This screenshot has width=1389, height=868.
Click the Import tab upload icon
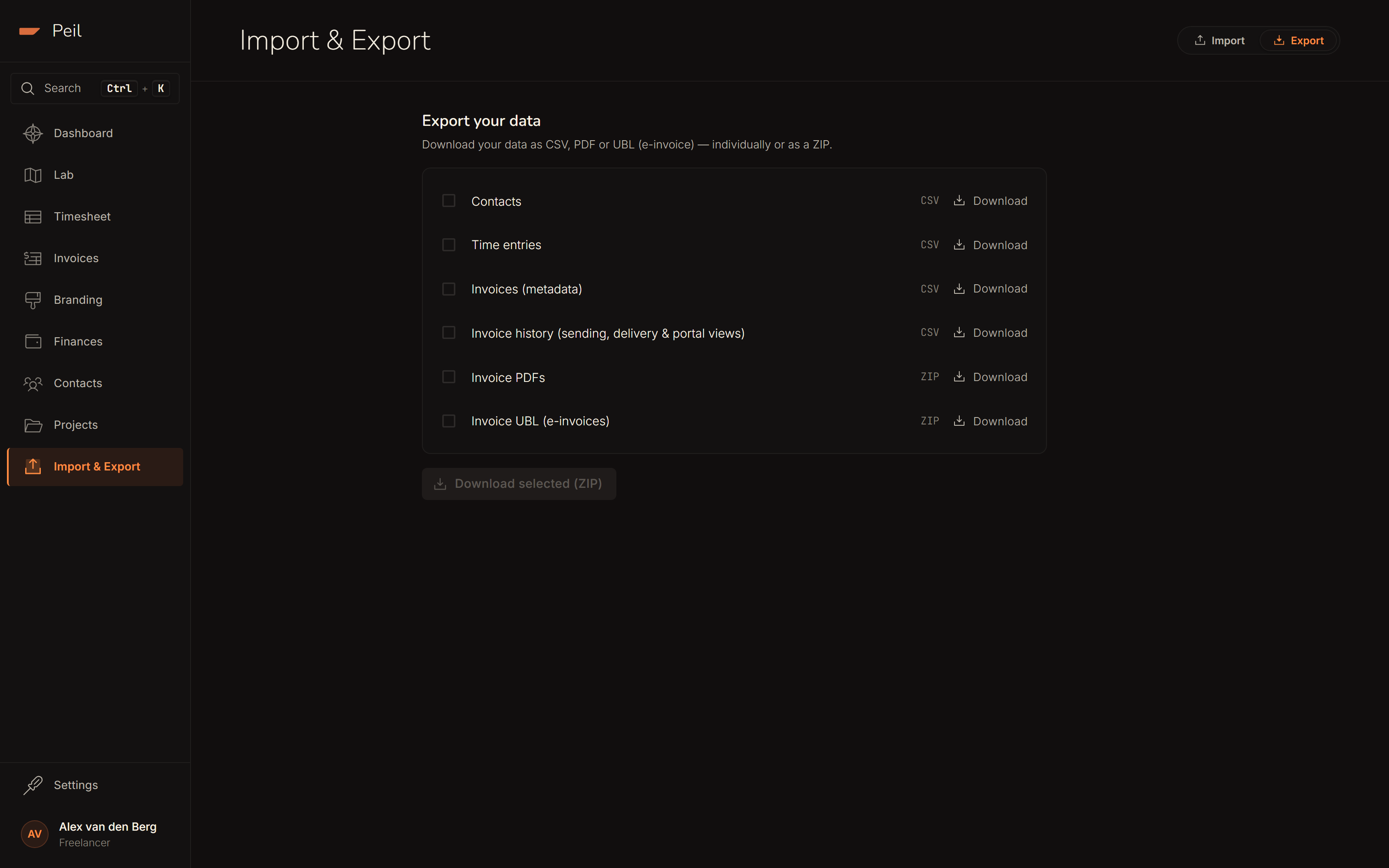1200,40
